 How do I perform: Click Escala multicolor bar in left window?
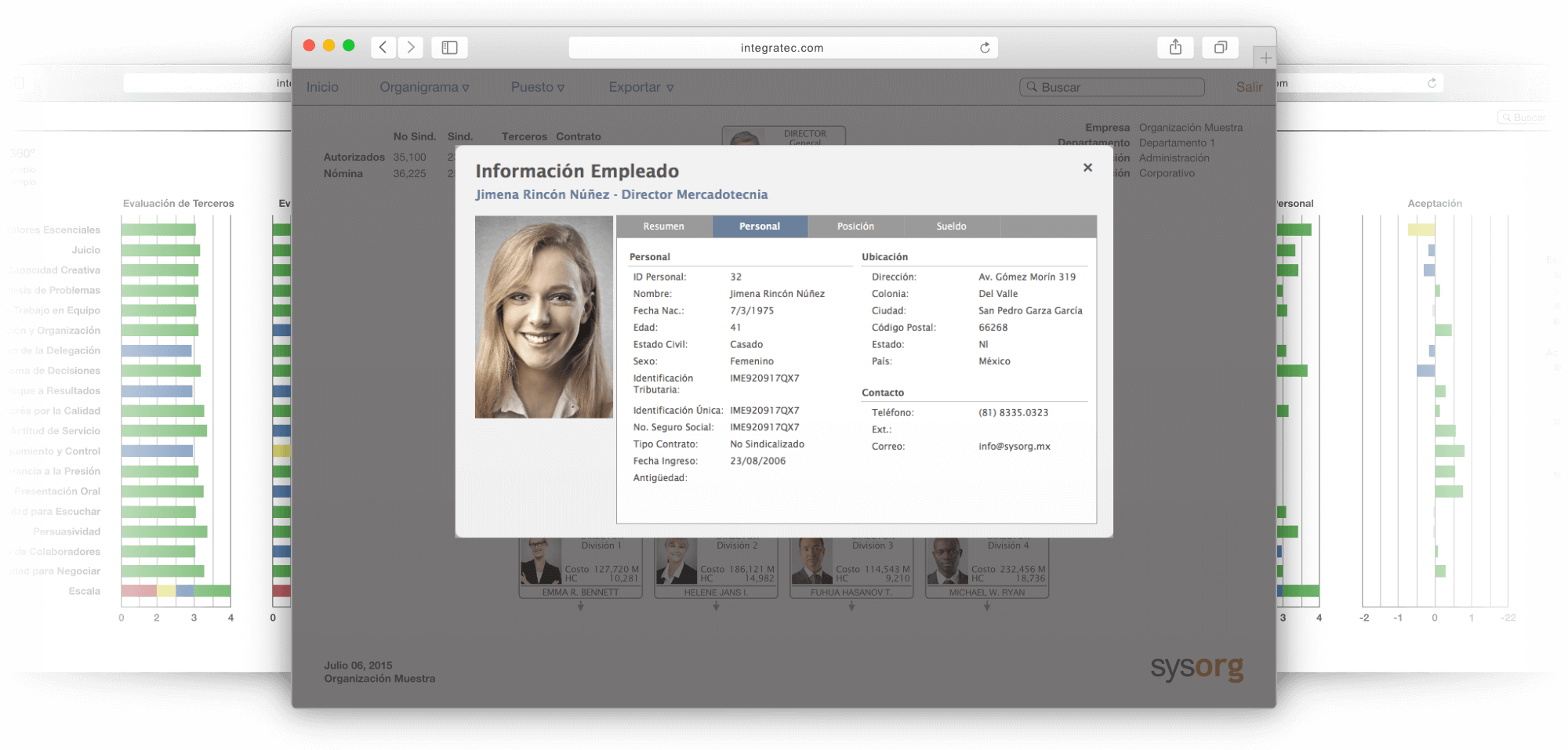(176, 591)
